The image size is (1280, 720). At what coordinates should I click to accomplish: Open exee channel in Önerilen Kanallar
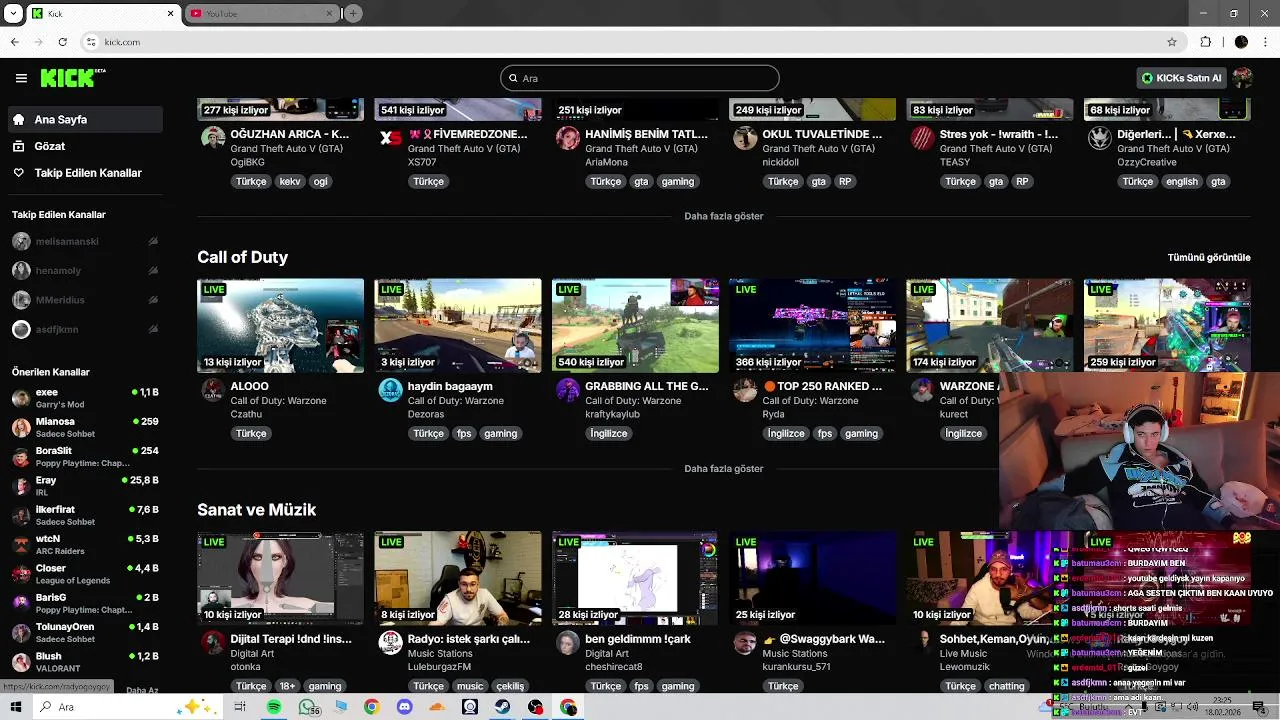(x=85, y=398)
